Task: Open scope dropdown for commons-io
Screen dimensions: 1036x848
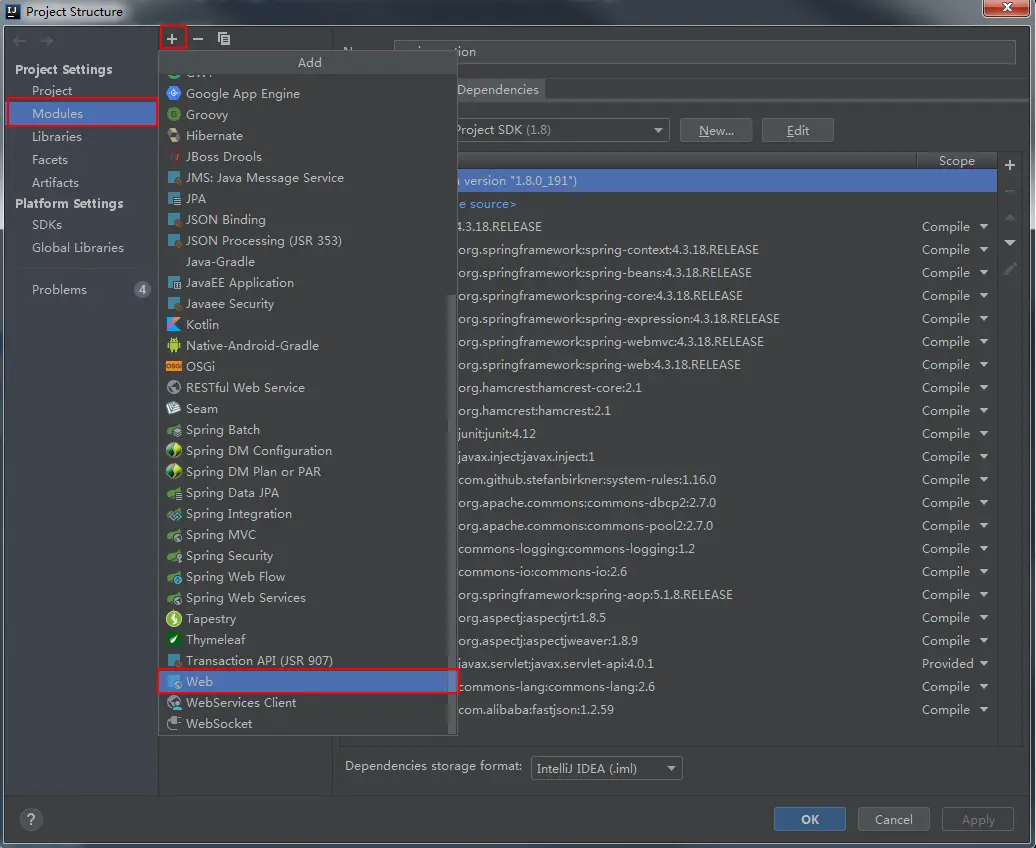Action: [984, 572]
